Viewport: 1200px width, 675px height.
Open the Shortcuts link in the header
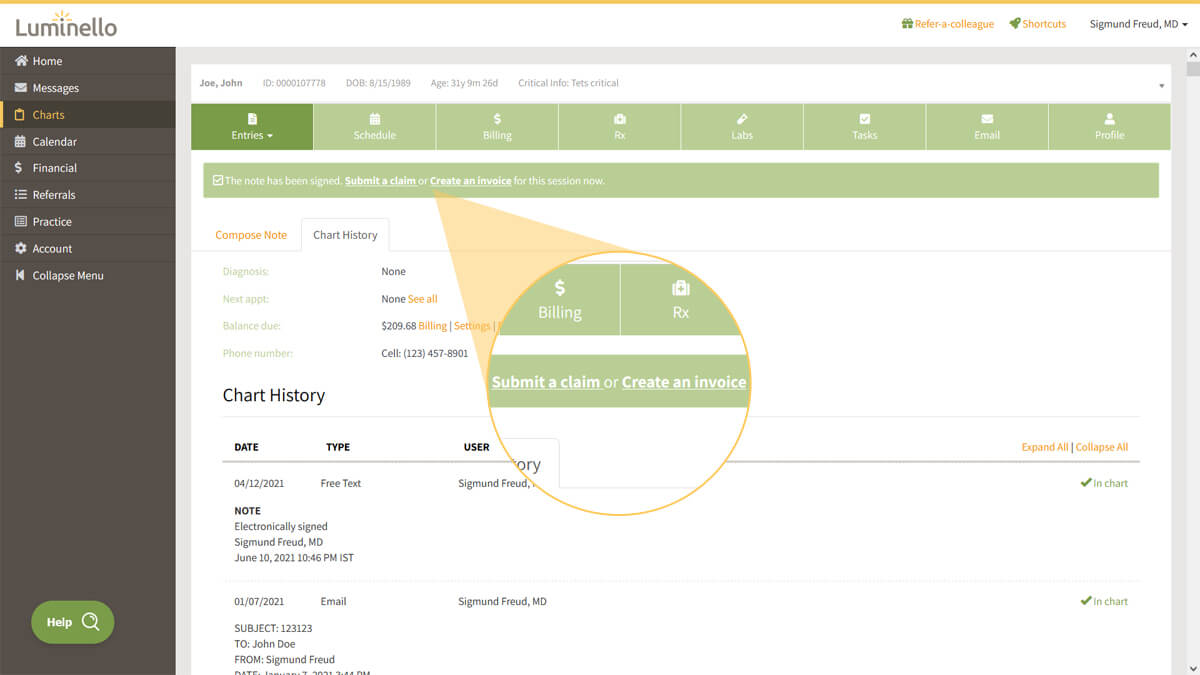coord(1037,24)
